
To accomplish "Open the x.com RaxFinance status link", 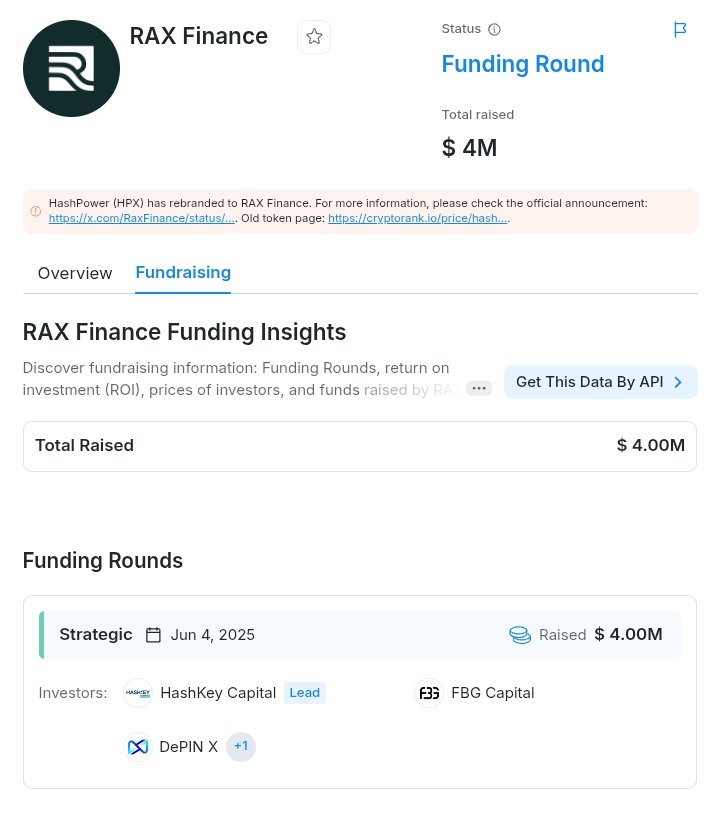I will click(142, 219).
